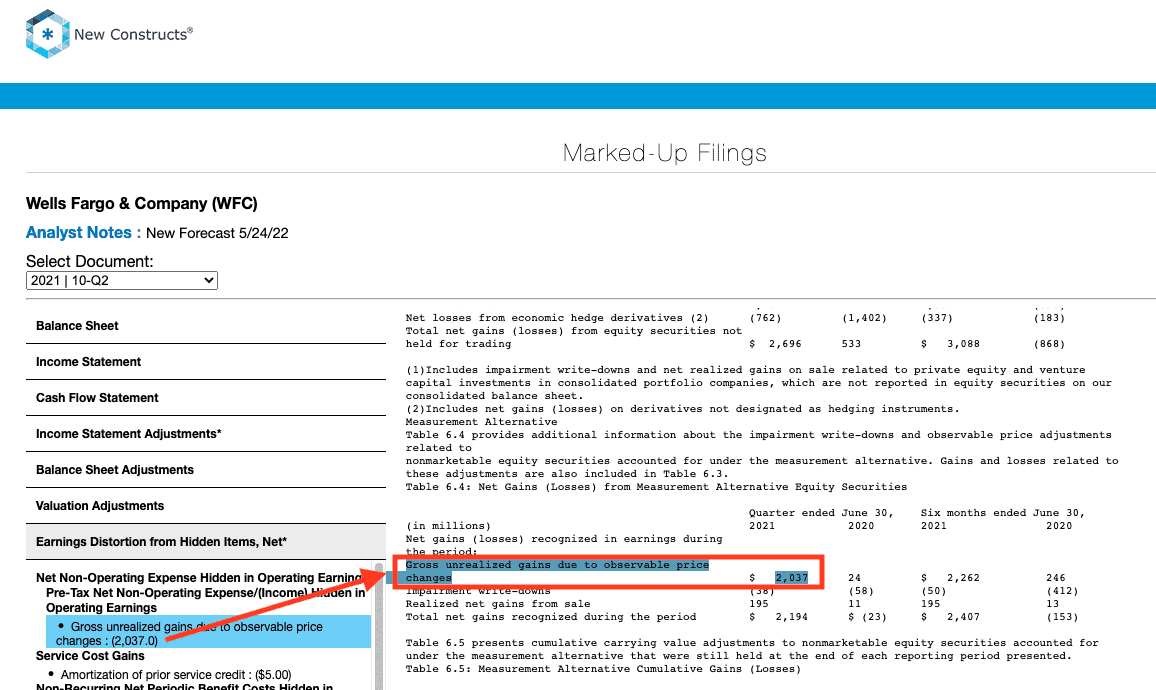Click the 3,088 six-month total value
Screen dimensions: 1156x690
pos(964,344)
